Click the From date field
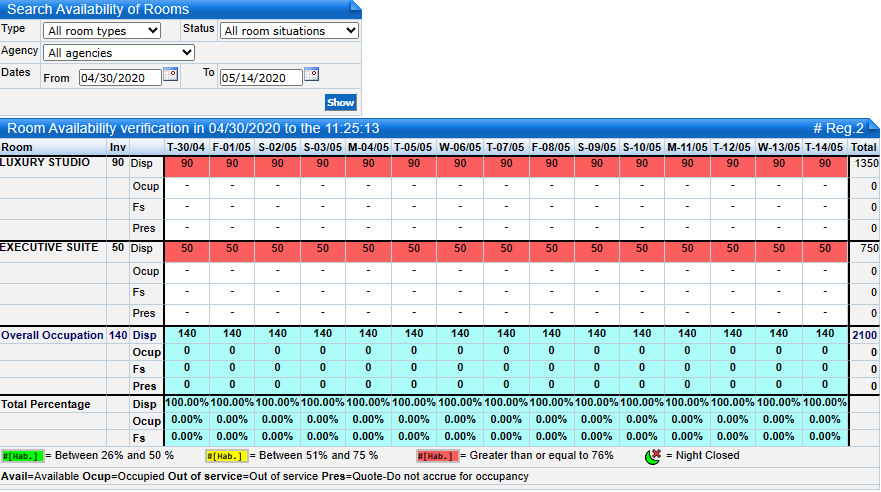This screenshot has width=881, height=492. pyautogui.click(x=120, y=78)
